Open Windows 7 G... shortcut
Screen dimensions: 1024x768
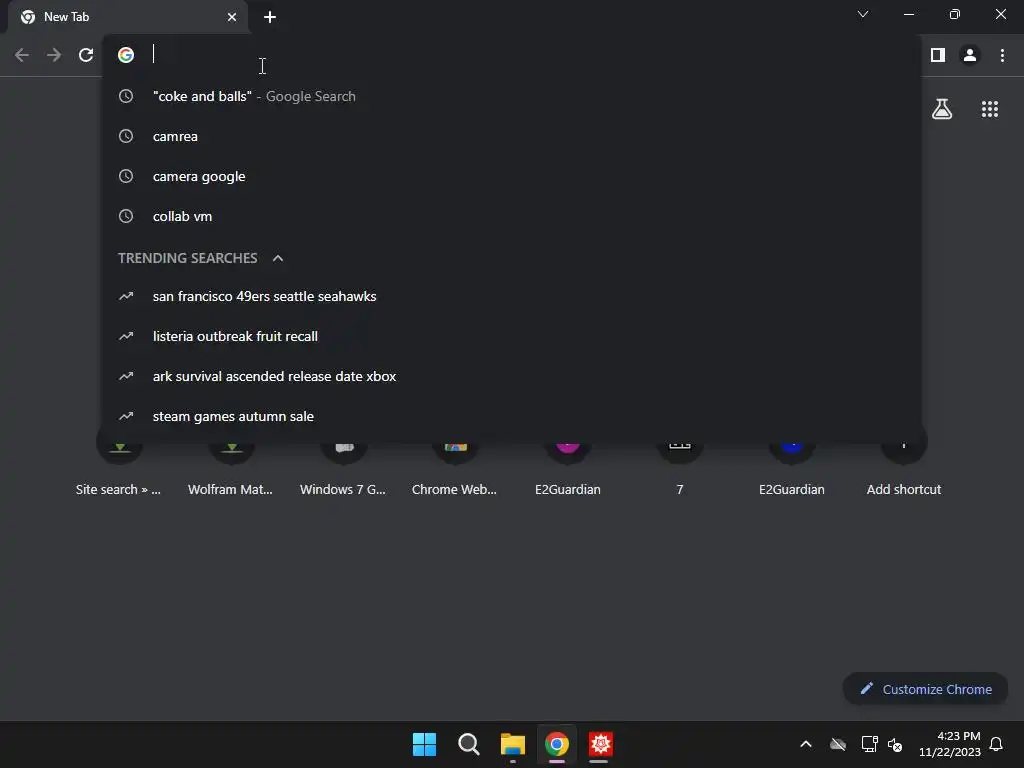[343, 470]
